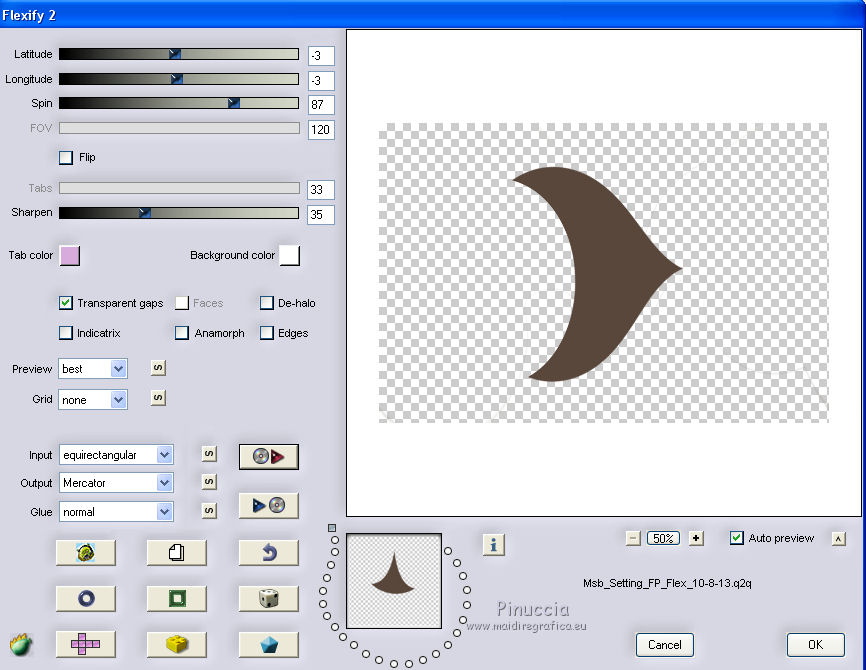
Task: Click the blue ring icon button
Action: (86, 598)
